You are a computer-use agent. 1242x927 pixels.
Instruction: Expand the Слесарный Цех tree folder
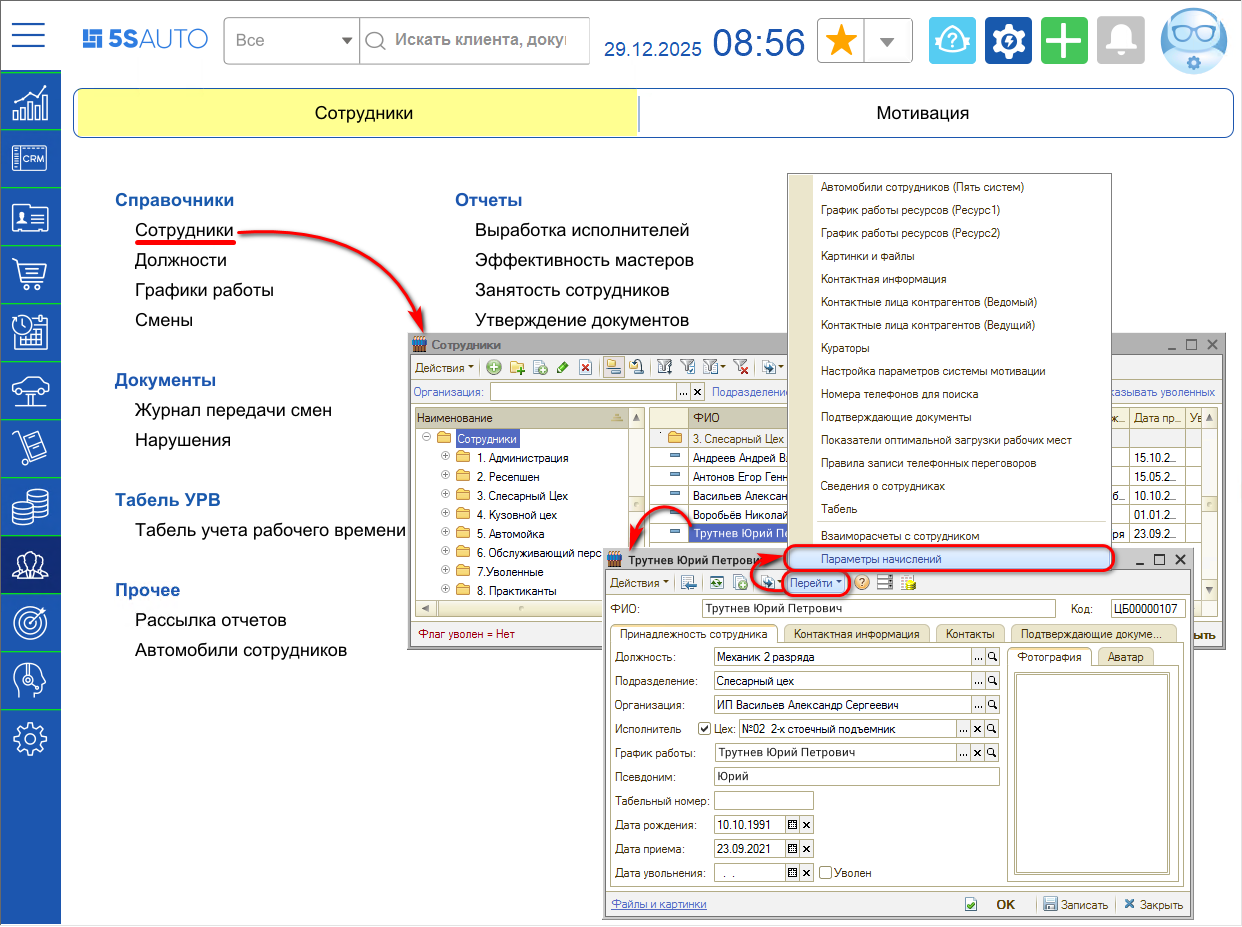point(446,496)
